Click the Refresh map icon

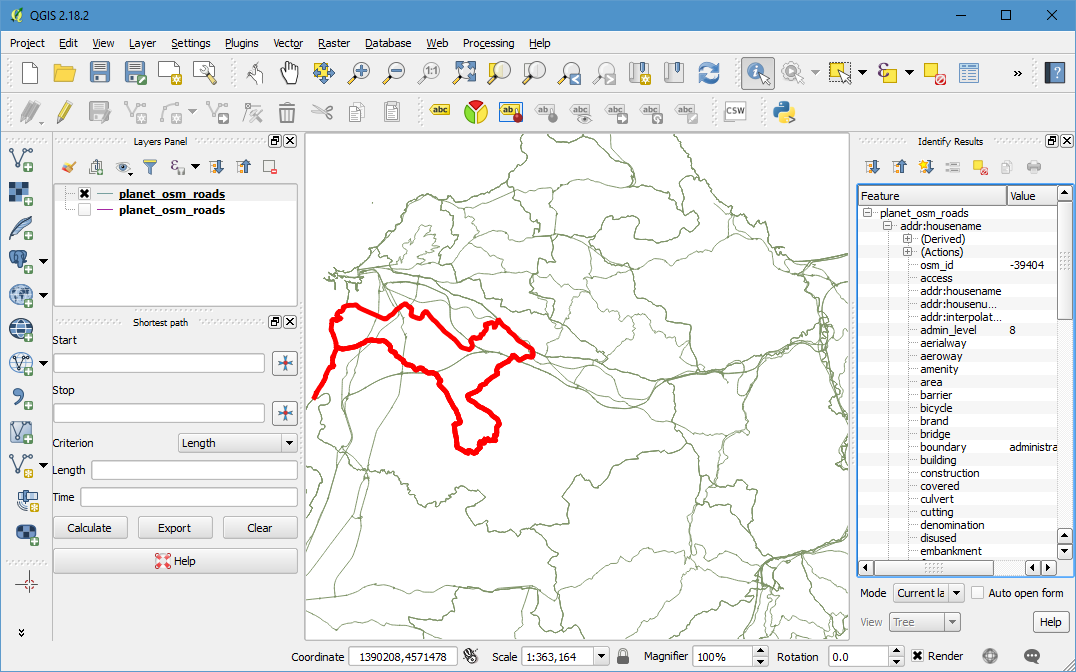(709, 72)
